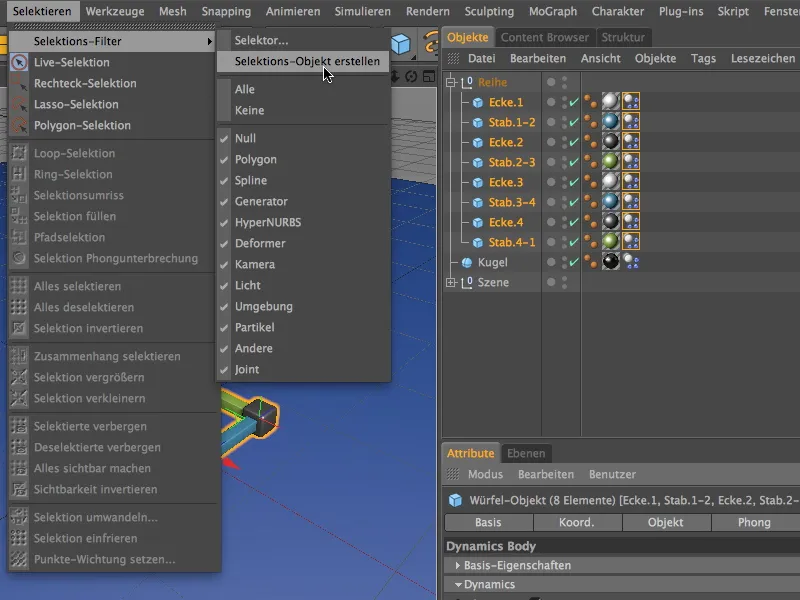Switch to the Content Browser tab

pos(545,37)
